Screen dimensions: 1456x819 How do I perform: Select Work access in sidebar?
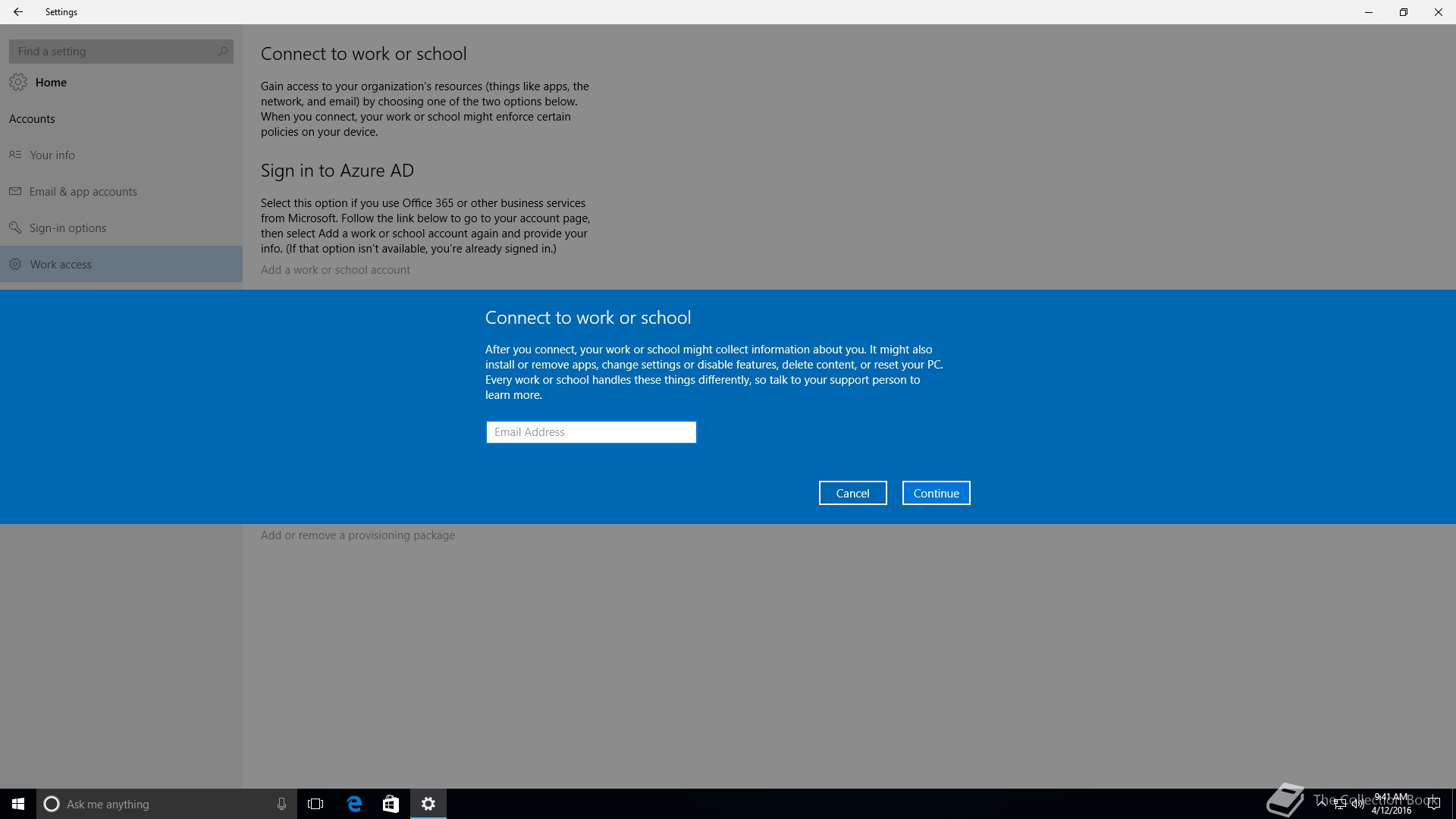[x=61, y=265]
